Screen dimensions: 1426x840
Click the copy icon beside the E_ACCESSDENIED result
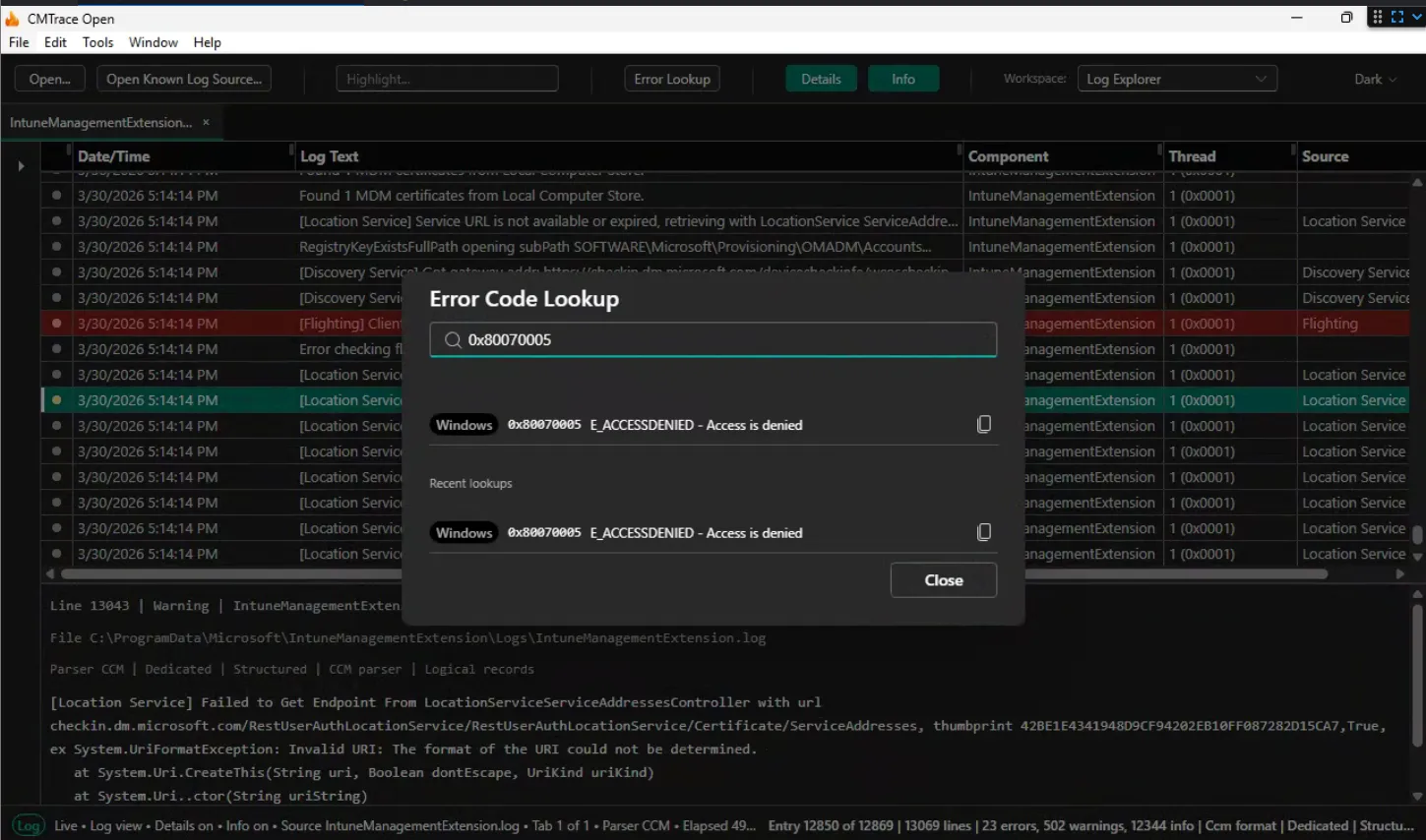983,424
